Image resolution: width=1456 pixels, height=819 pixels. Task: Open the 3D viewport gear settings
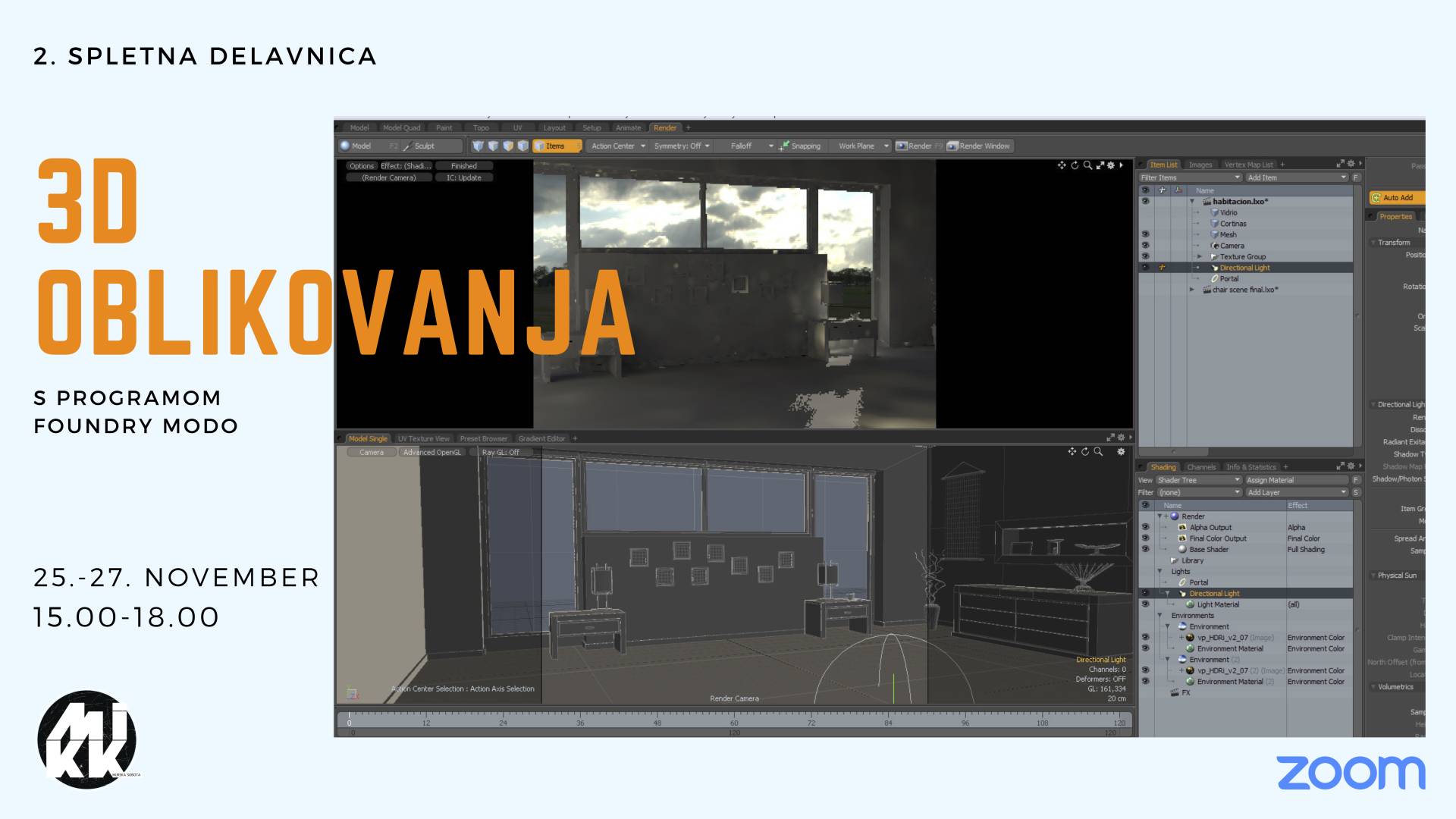(x=1121, y=452)
